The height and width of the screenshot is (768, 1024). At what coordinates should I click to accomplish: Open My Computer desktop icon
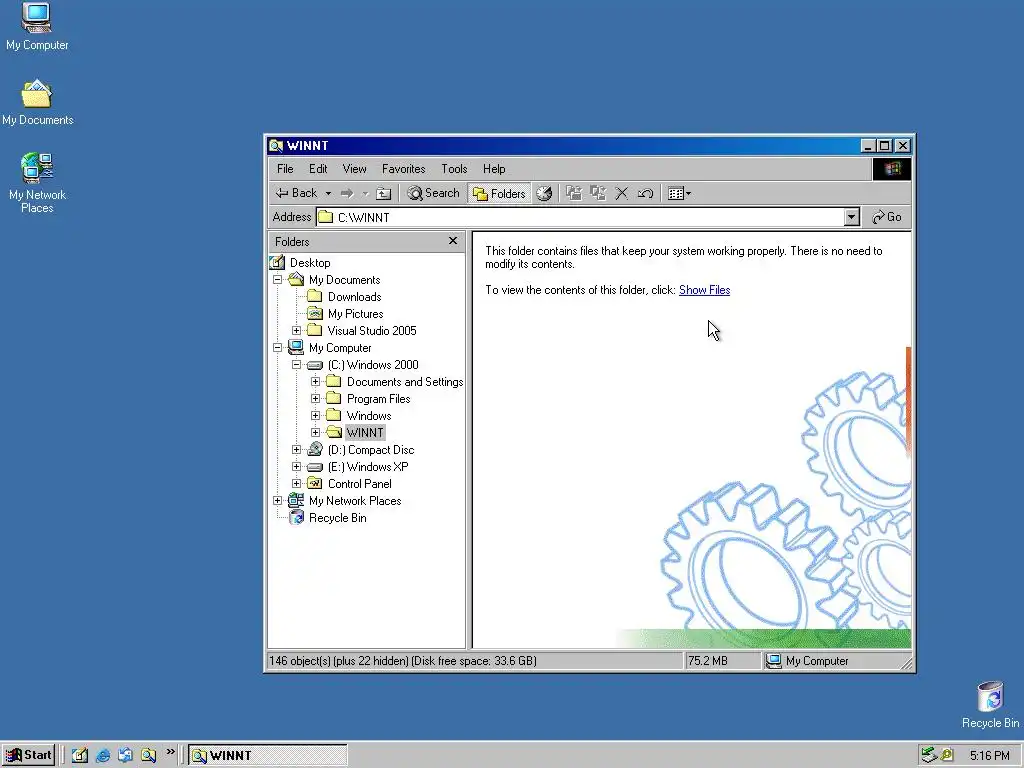click(37, 26)
